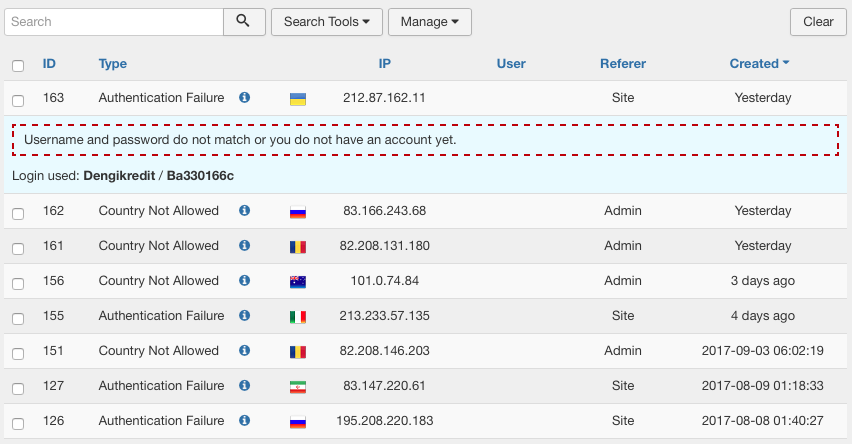The width and height of the screenshot is (852, 444).
Task: Sort entries by the Type column header
Action: tap(113, 64)
